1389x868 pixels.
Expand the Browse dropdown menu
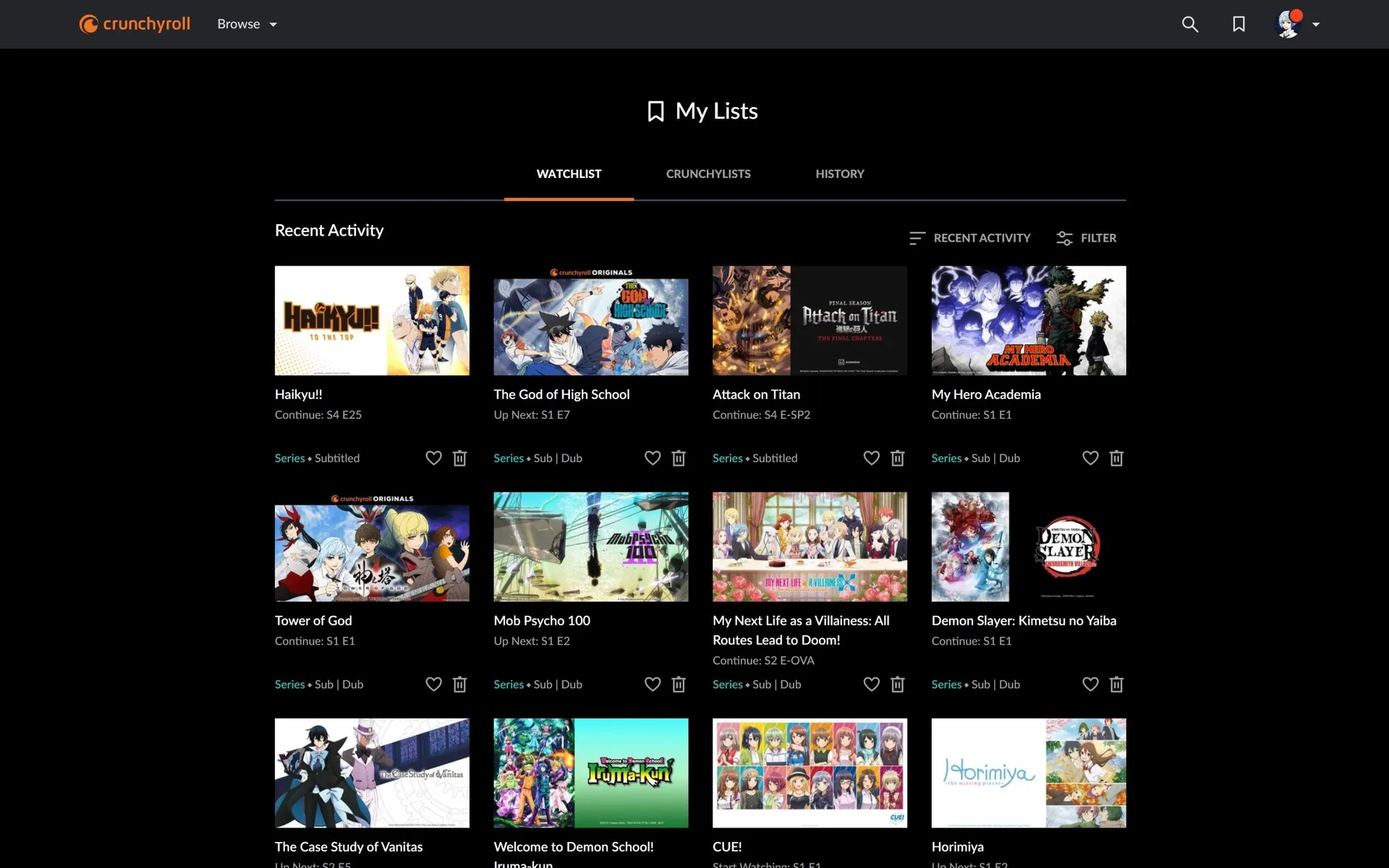[247, 24]
